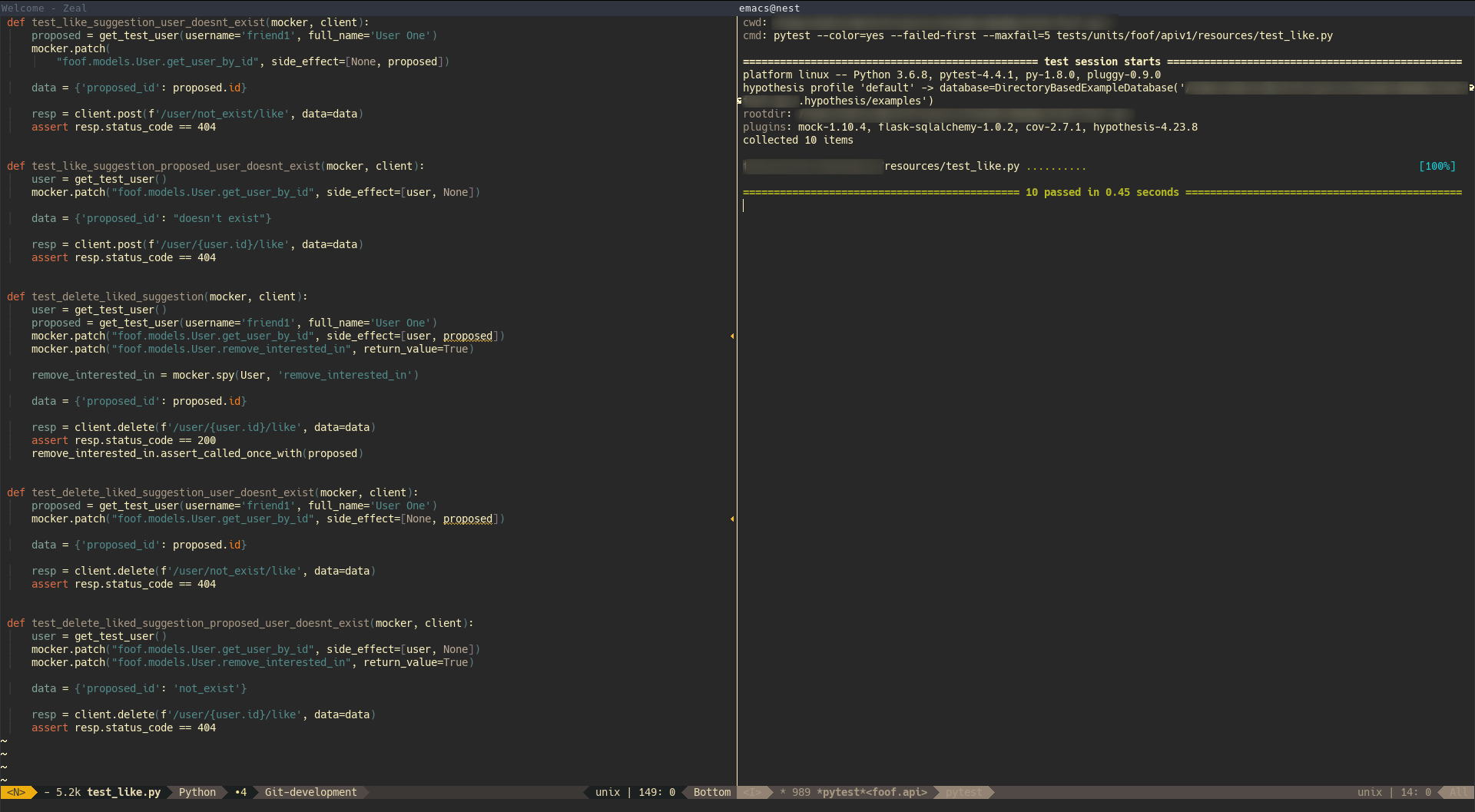1475x812 pixels.
Task: Click the 'Bottom' scroll position indicator
Action: coord(712,792)
